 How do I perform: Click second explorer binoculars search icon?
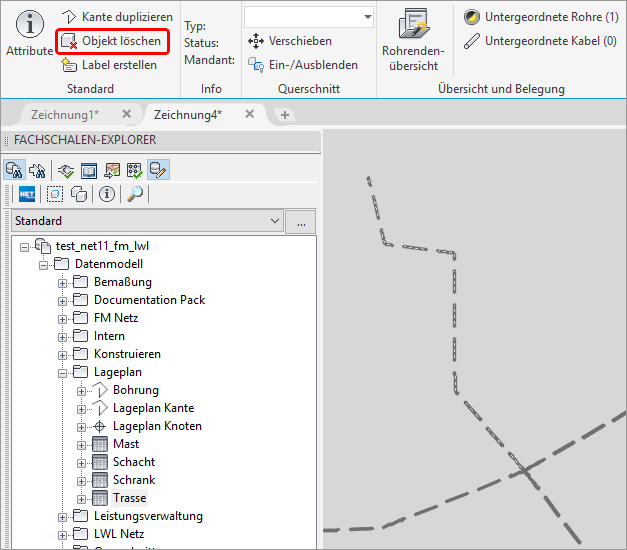click(x=37, y=171)
